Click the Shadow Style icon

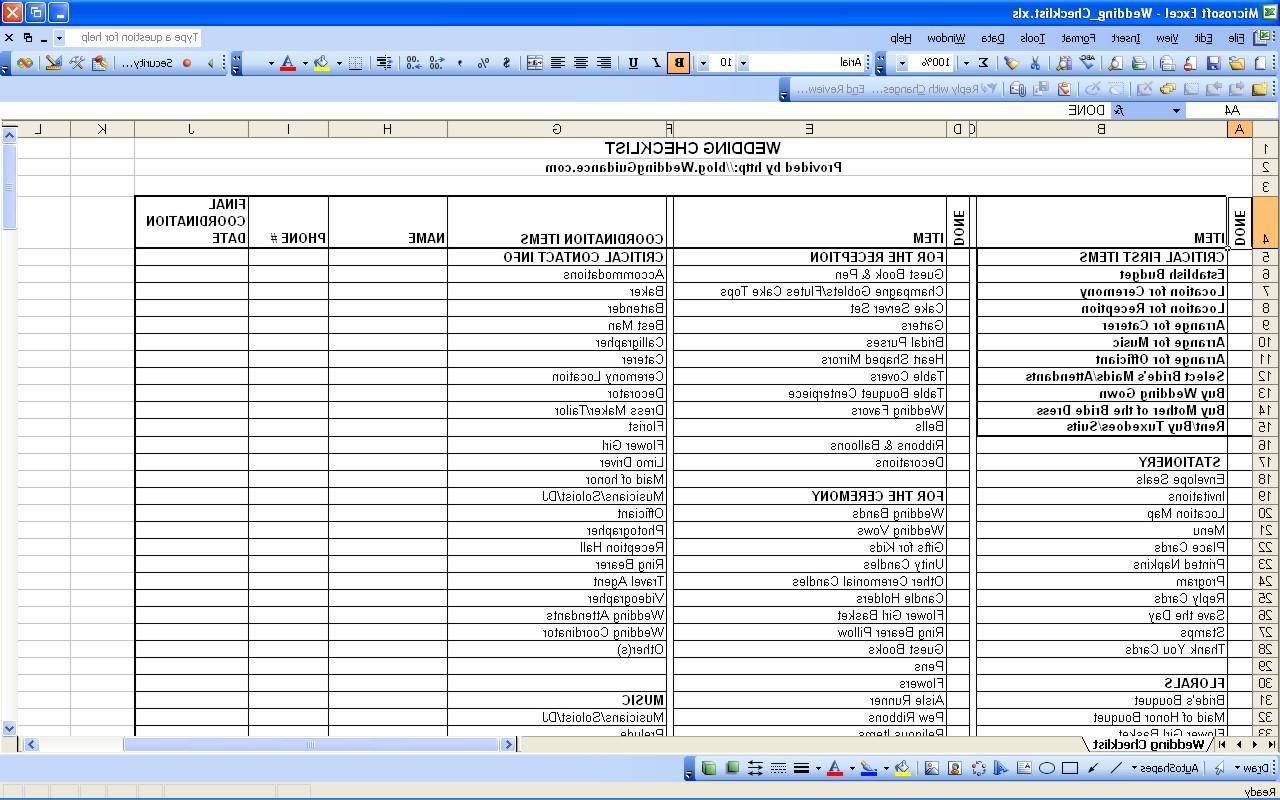pyautogui.click(x=732, y=768)
